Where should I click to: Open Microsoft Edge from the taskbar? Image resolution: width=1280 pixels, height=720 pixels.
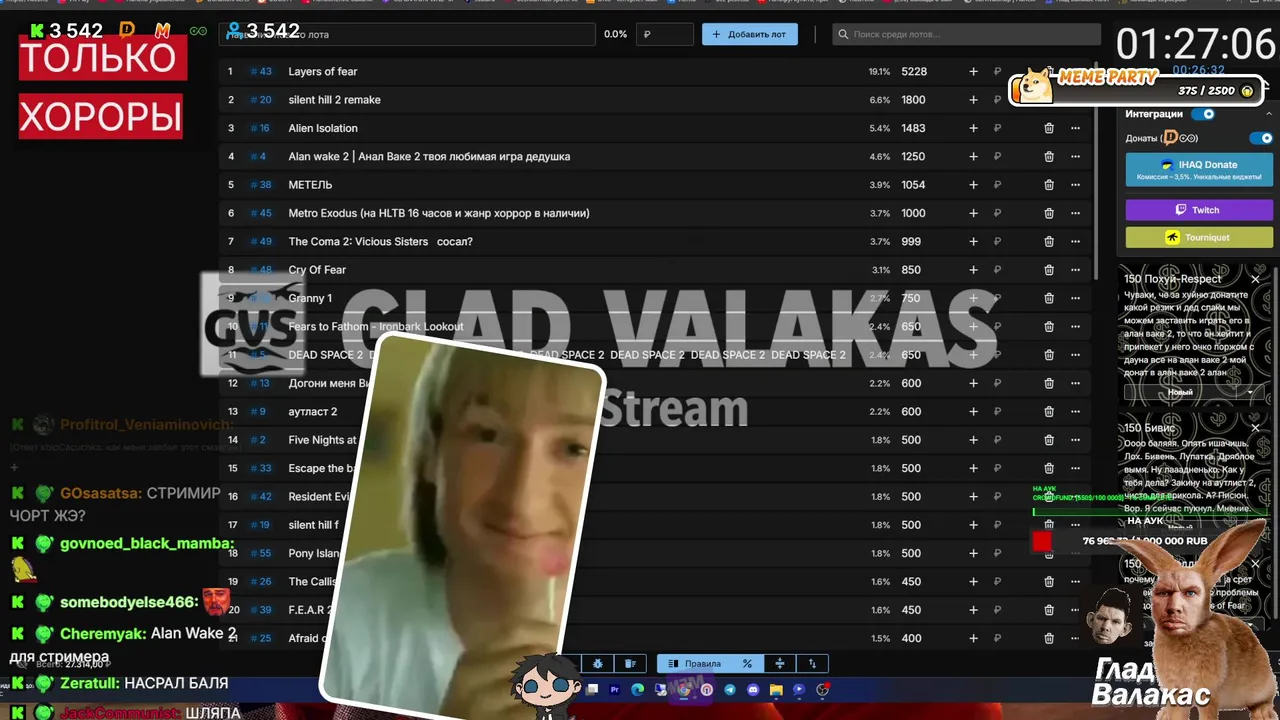pos(637,690)
